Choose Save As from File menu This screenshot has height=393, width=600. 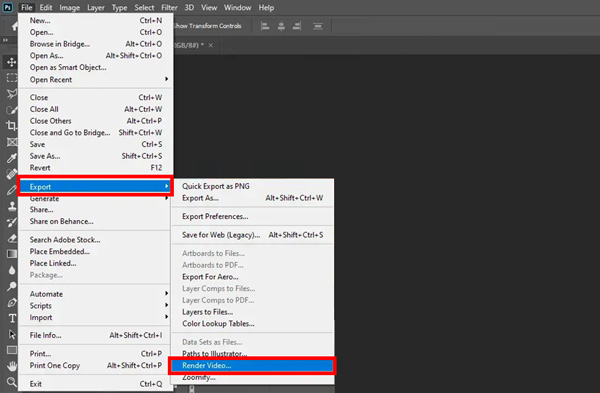pos(96,156)
